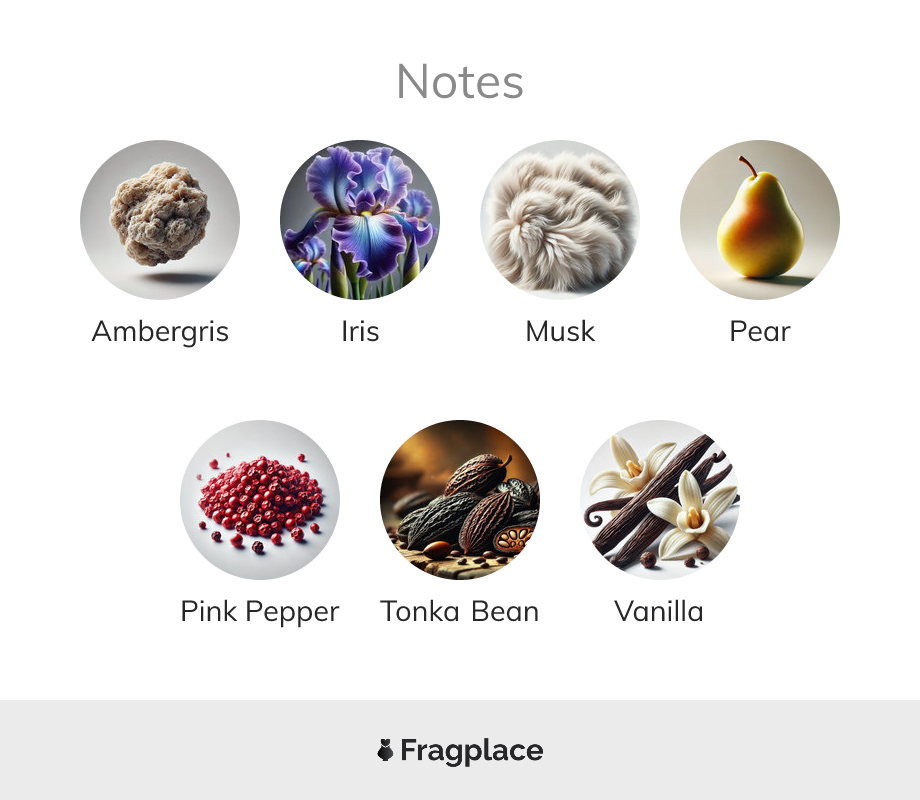Click the Ambergris label text
This screenshot has width=920, height=800.
click(160, 331)
